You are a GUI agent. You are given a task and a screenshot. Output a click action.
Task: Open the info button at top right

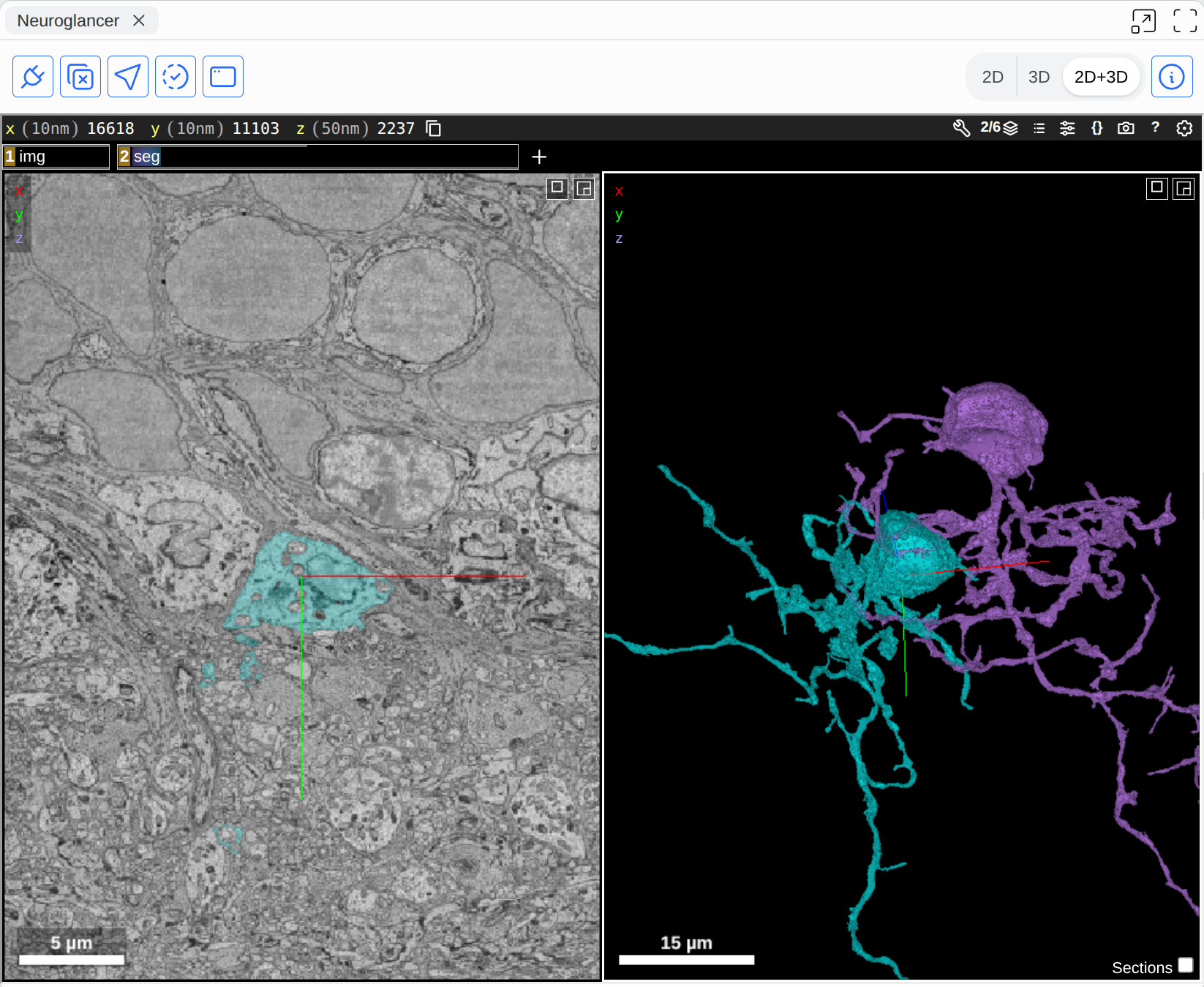pyautogui.click(x=1172, y=77)
